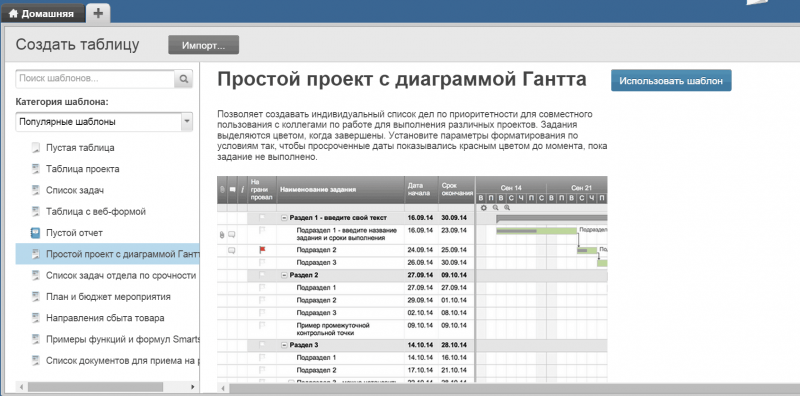Open new tab with plus icon
The width and height of the screenshot is (800, 396).
[98, 13]
